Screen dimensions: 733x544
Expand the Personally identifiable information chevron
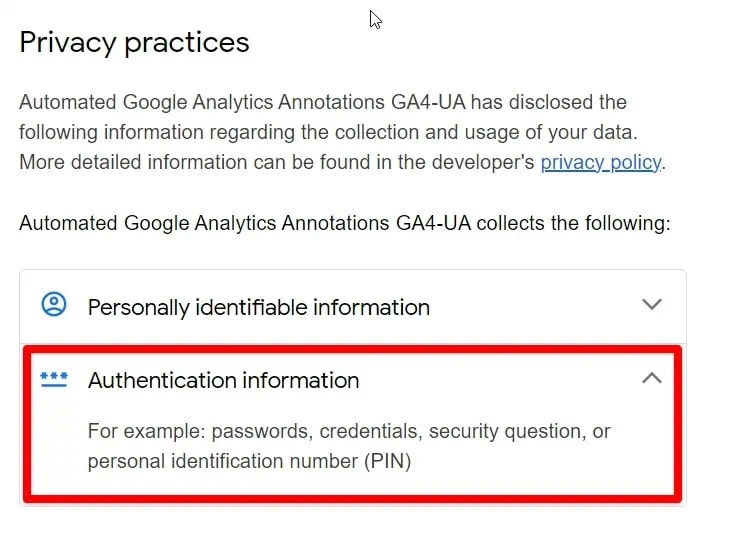(x=652, y=304)
